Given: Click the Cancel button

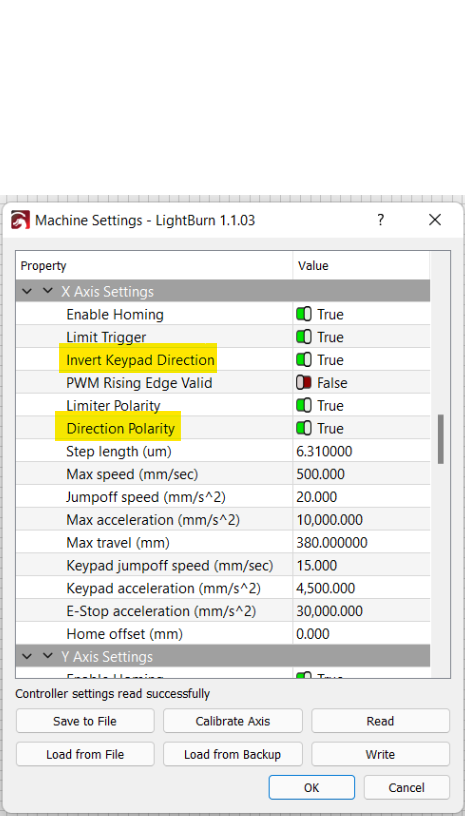Looking at the screenshot, I should click(x=406, y=787).
